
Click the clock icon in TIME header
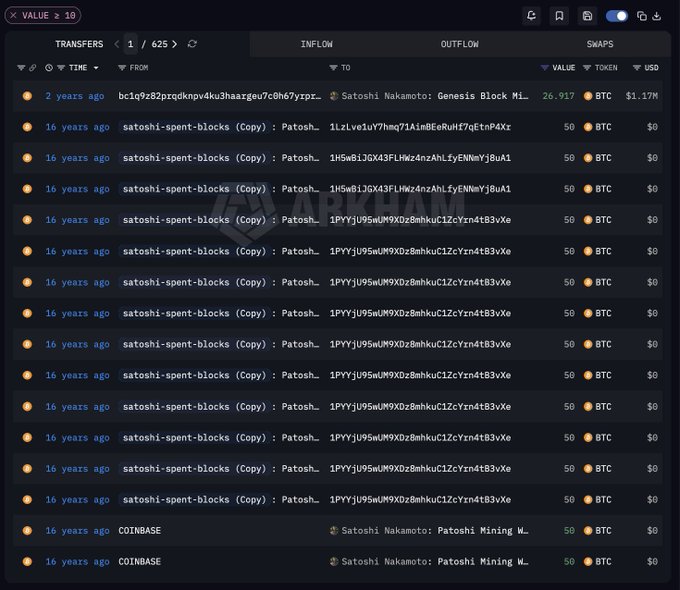[x=49, y=68]
